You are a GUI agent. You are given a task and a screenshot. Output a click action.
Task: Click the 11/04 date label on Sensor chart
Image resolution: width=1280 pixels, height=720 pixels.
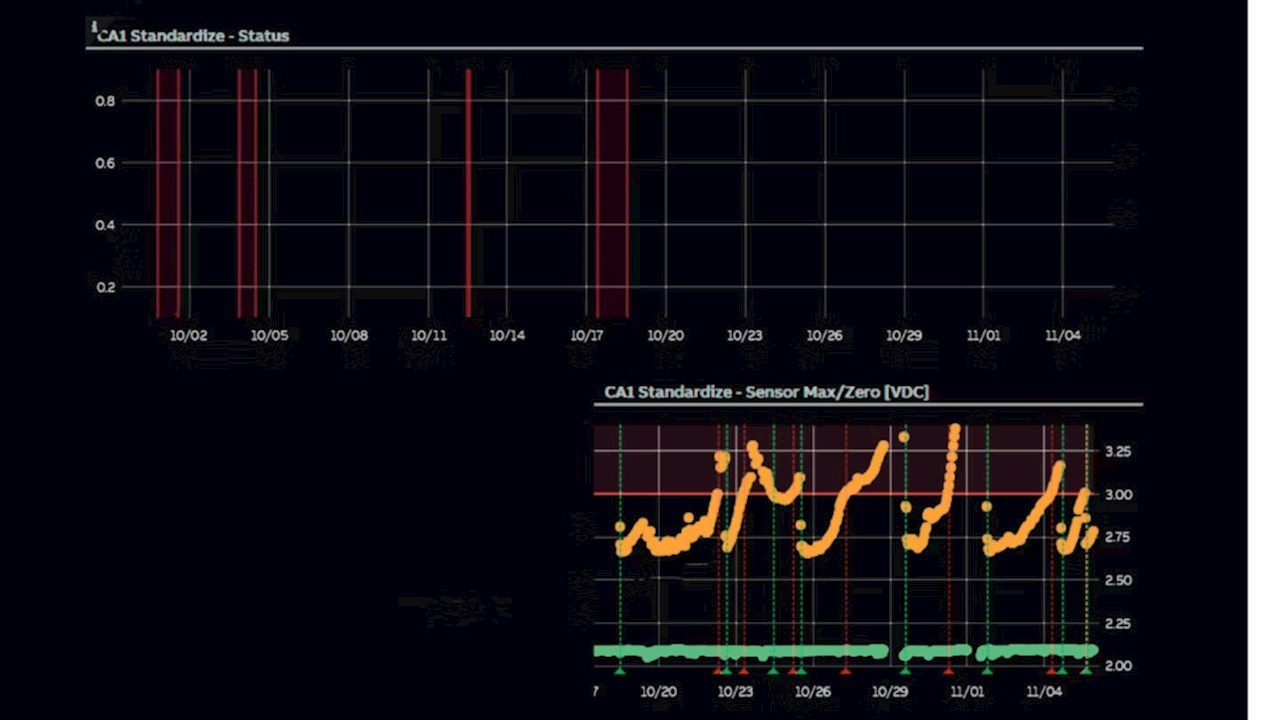pyautogui.click(x=1044, y=691)
